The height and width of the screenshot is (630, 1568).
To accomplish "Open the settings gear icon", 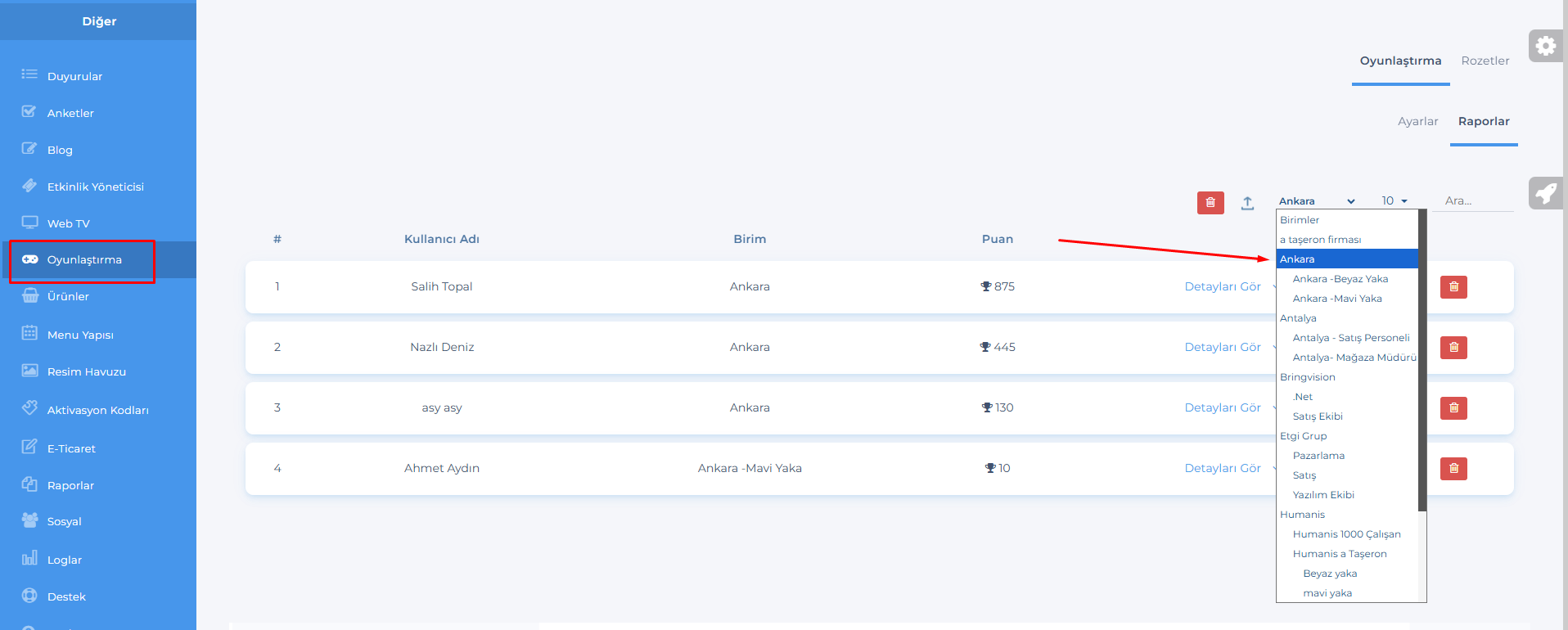I will 1545,46.
